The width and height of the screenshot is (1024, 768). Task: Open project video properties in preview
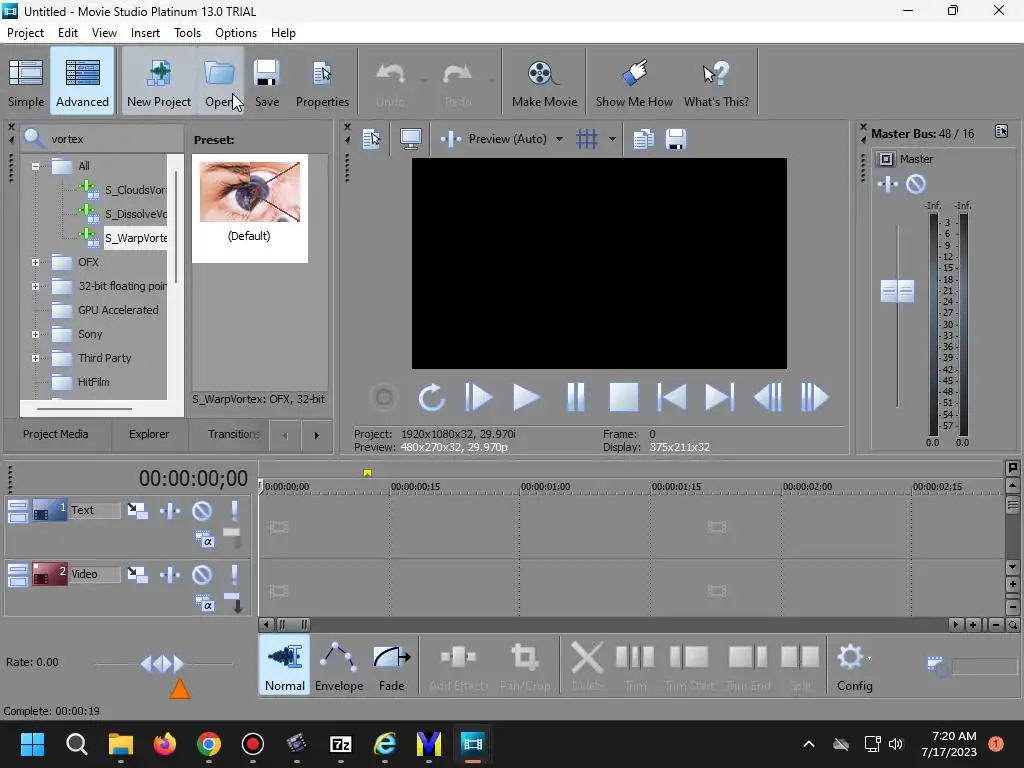(372, 138)
